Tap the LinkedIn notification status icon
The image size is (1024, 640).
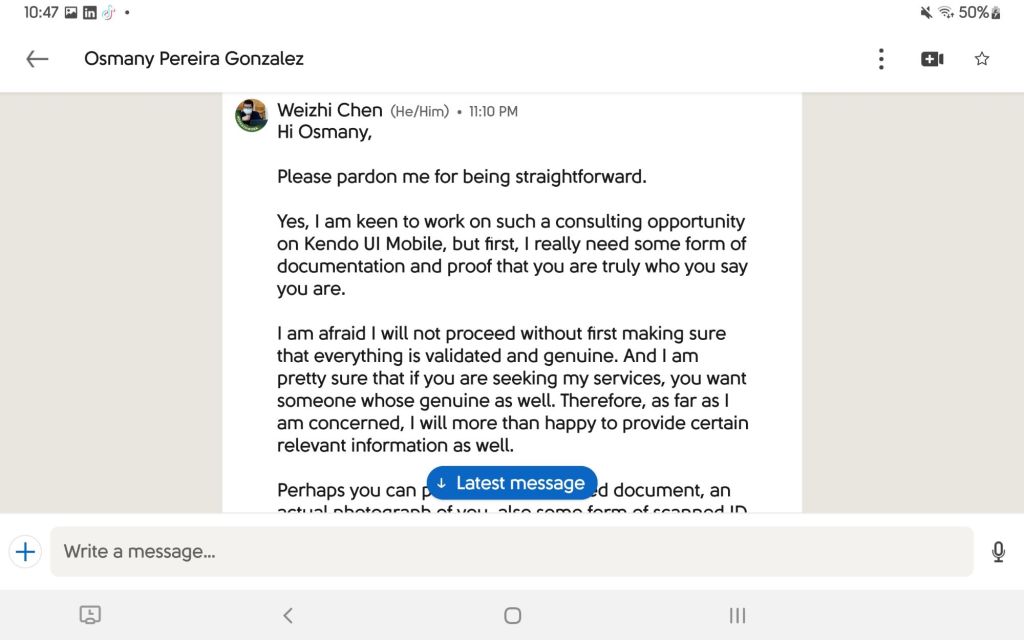(90, 13)
